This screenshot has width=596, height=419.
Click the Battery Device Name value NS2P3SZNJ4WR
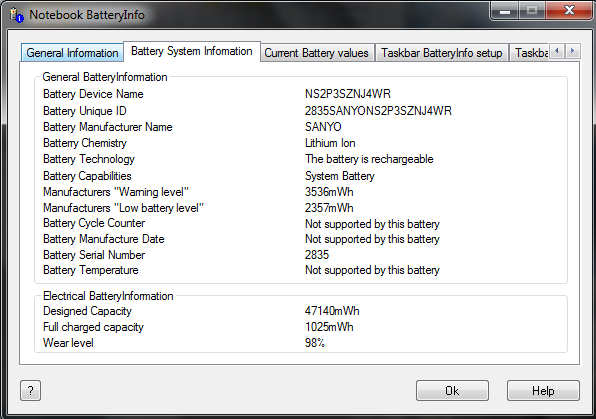[x=348, y=94]
